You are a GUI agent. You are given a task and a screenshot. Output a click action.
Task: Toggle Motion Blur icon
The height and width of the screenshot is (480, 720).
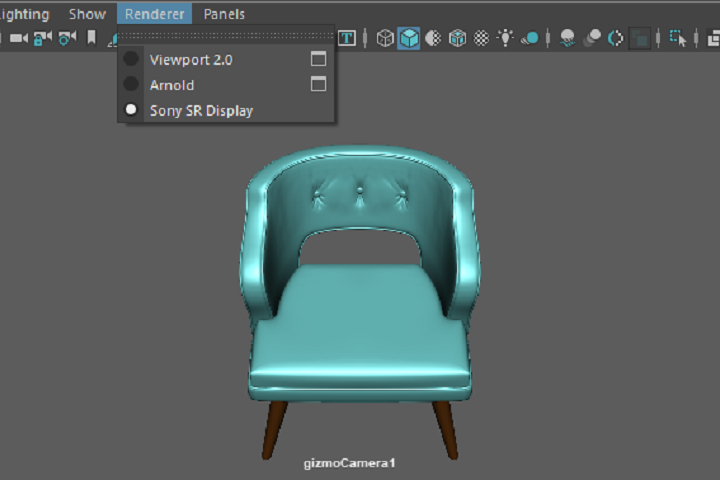coord(591,38)
